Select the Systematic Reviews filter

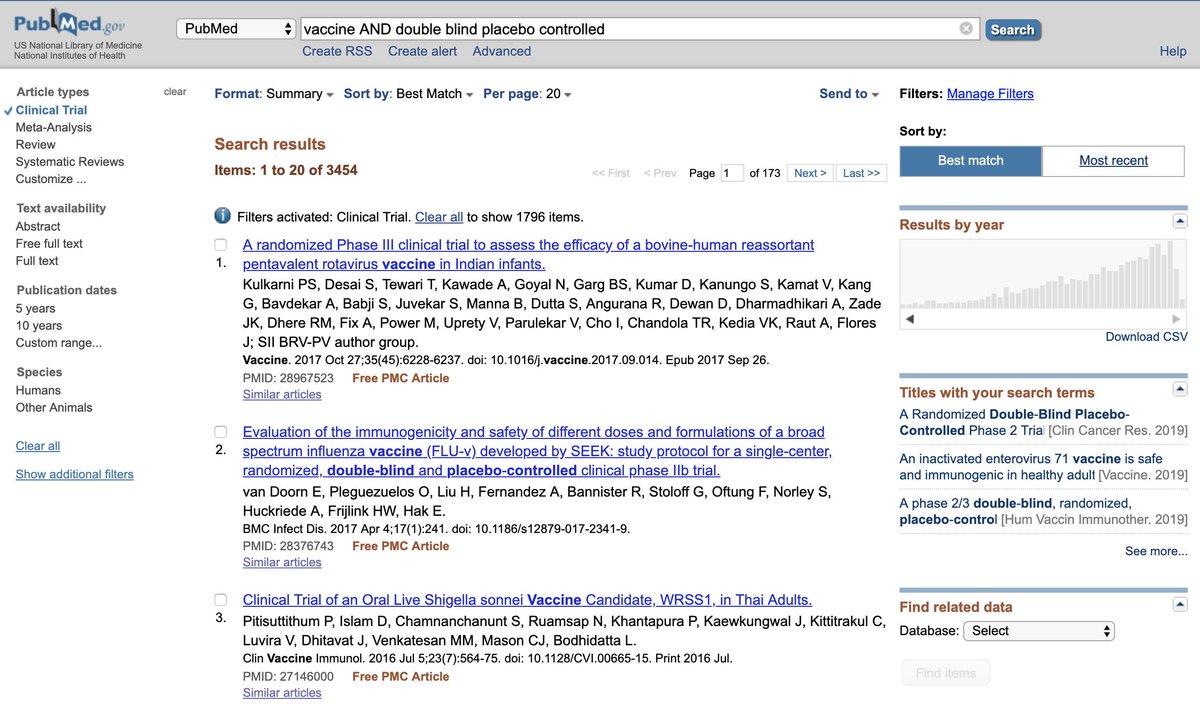click(70, 161)
